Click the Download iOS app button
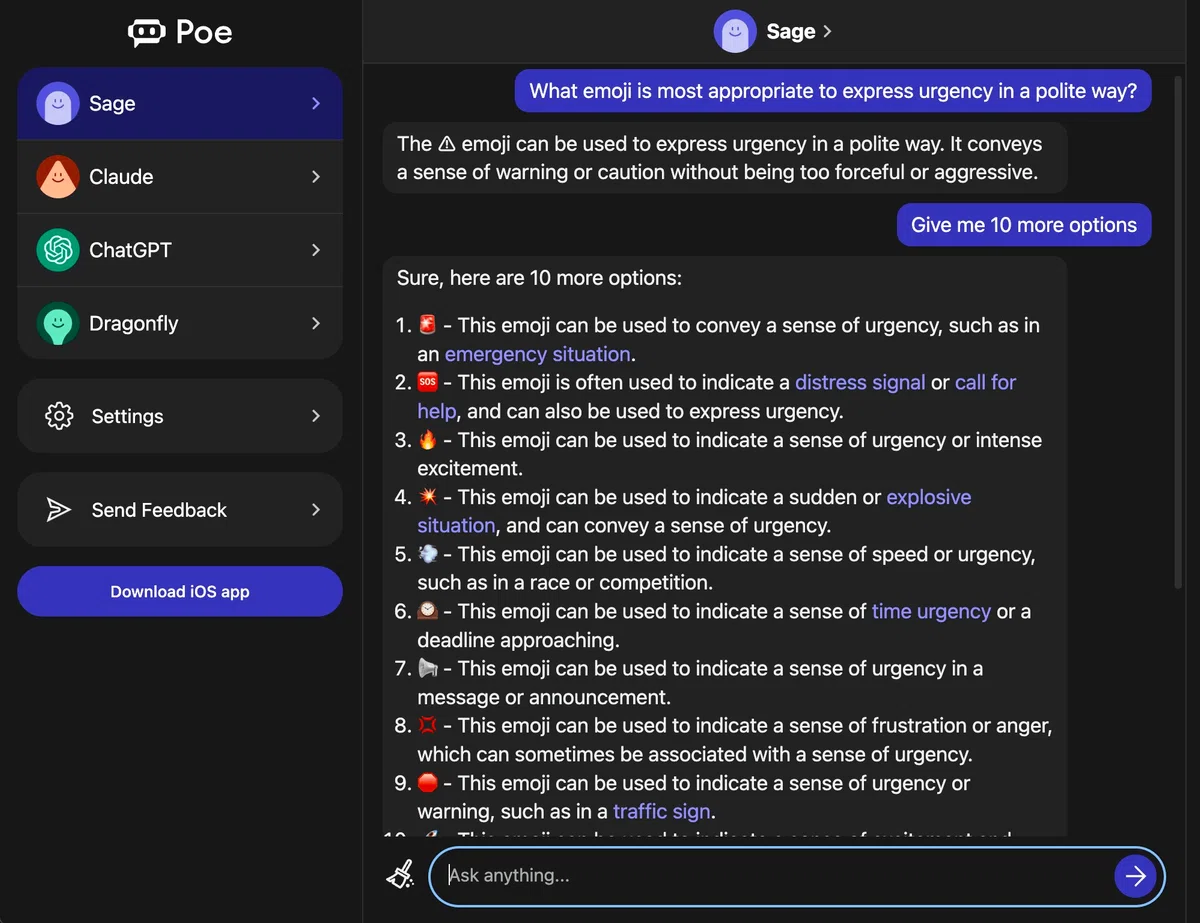This screenshot has height=923, width=1200. pyautogui.click(x=180, y=591)
